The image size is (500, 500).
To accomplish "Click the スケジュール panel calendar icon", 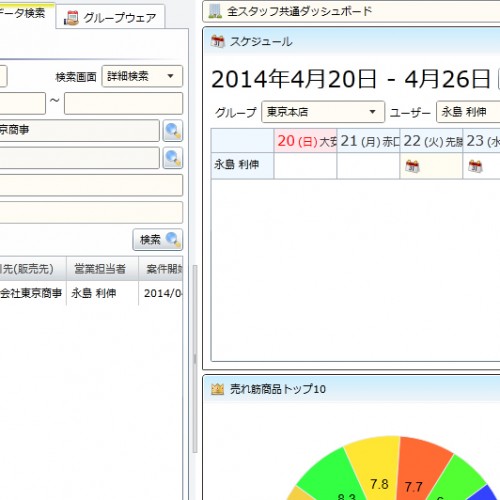I will pos(218,41).
